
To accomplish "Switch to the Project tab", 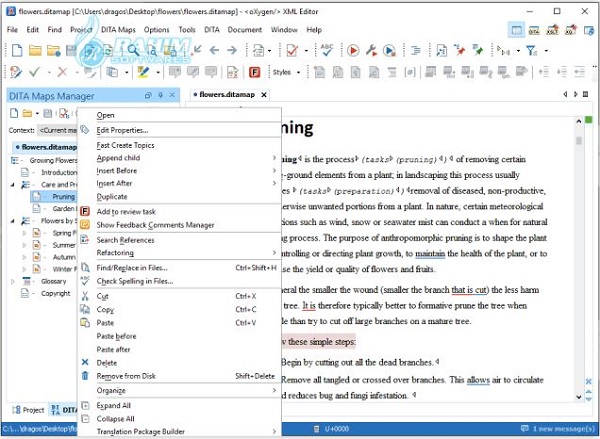I will tap(28, 410).
